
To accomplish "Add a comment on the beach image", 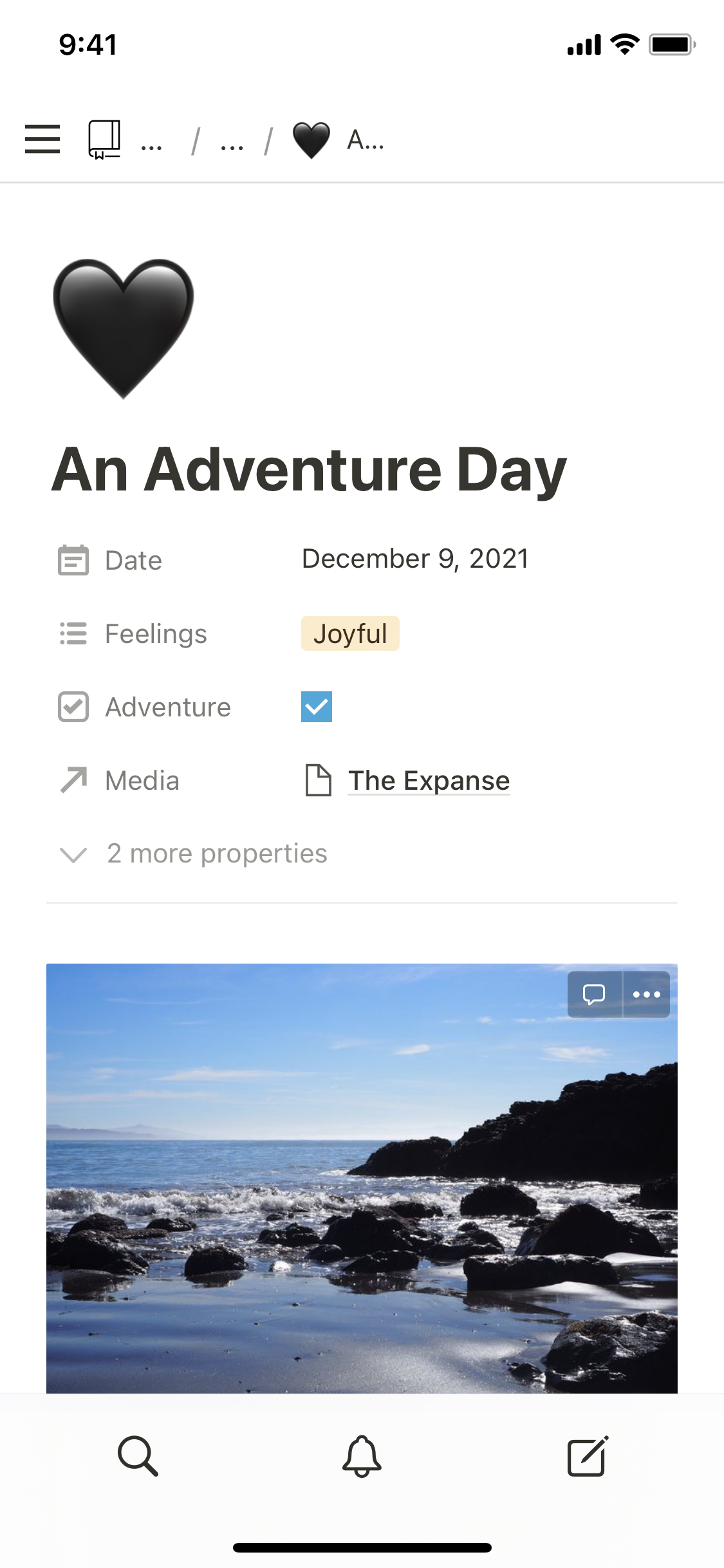I will [x=594, y=994].
